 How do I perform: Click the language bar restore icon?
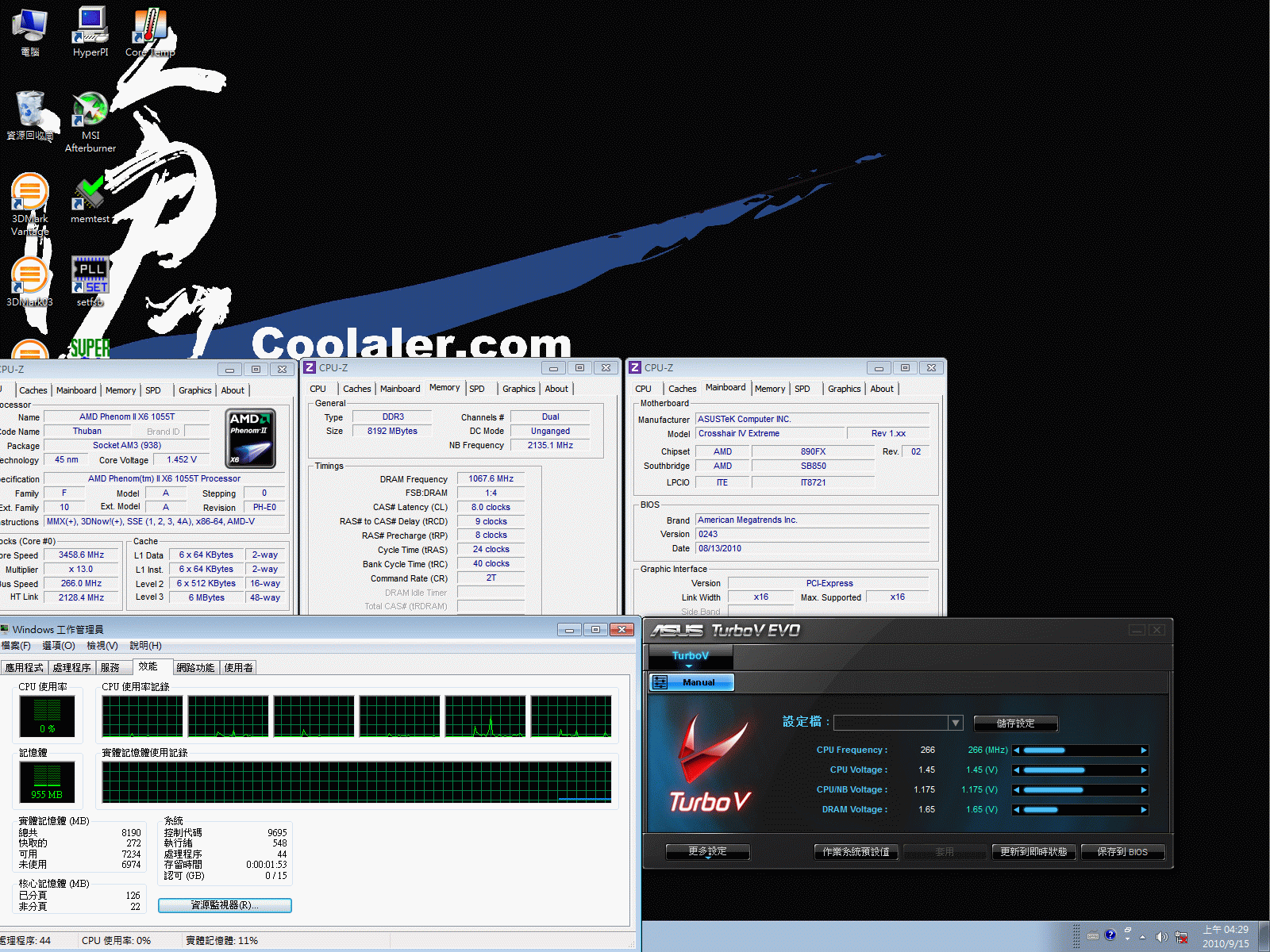pos(1127,930)
